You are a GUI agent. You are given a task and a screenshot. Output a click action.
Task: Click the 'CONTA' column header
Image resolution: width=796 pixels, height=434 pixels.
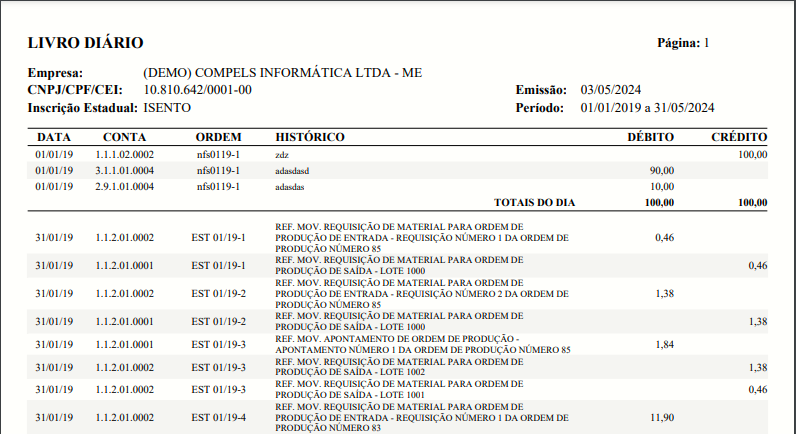(x=124, y=137)
